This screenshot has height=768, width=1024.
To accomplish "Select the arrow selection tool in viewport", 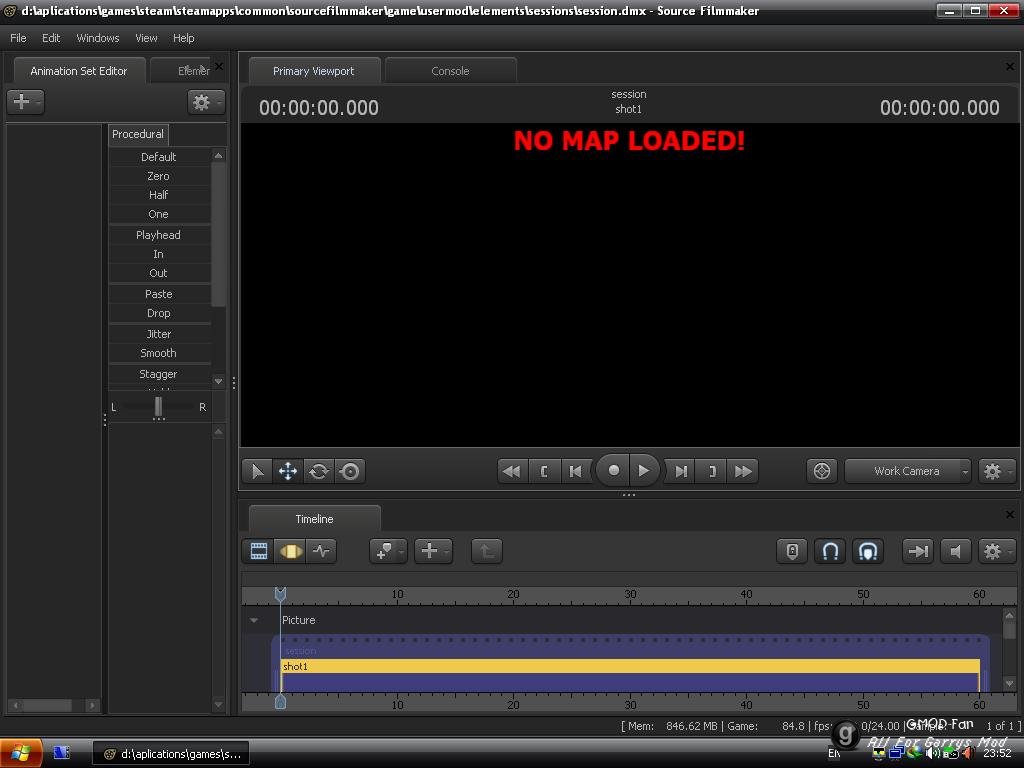I will point(257,471).
